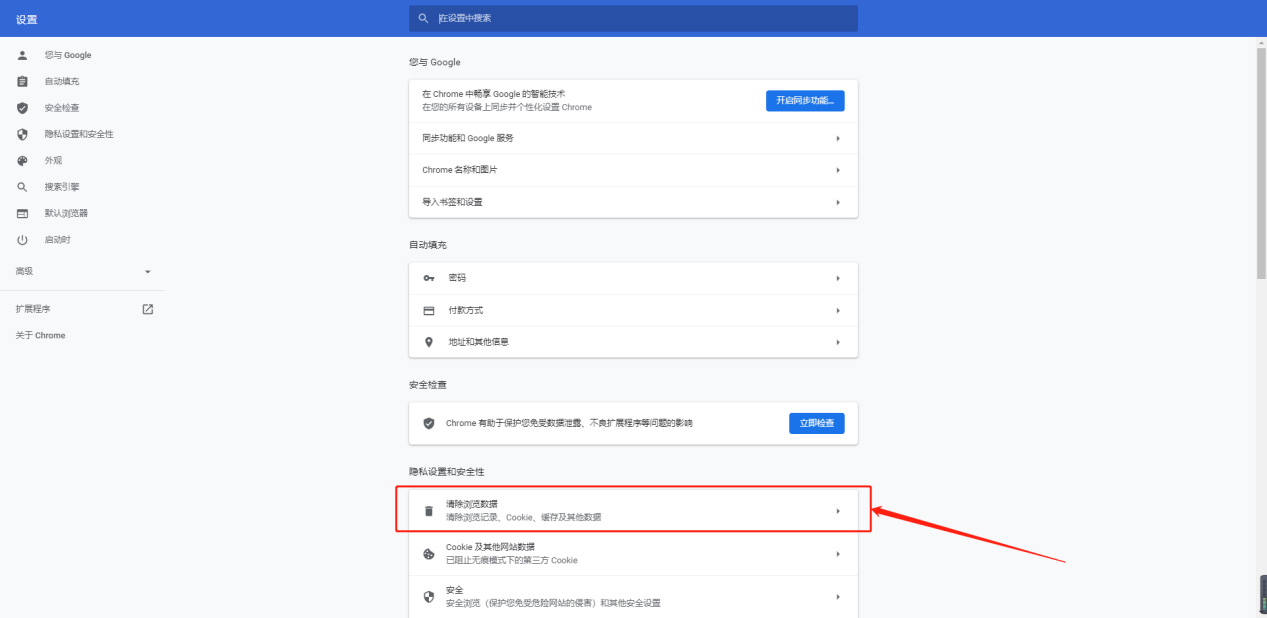This screenshot has width=1267, height=618.
Task: Click the Chrome 名称和图片 label
Action: pyautogui.click(x=459, y=170)
